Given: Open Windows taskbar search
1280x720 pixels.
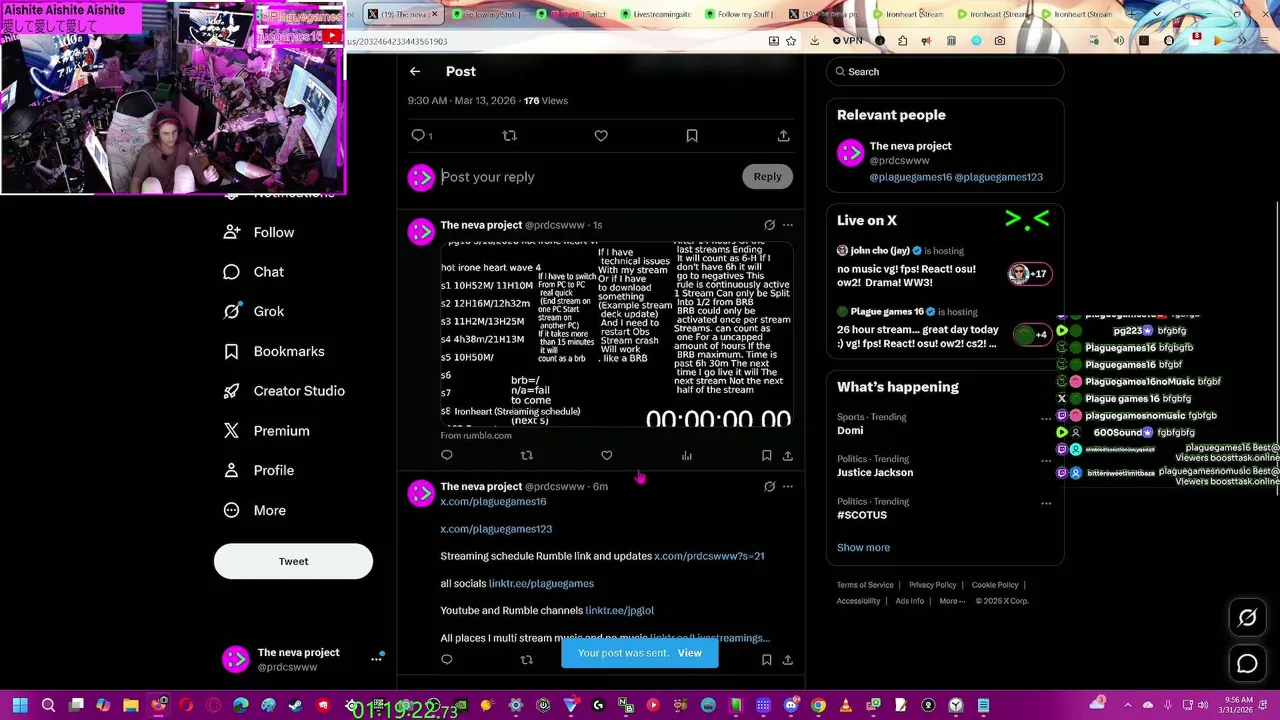Looking at the screenshot, I should coord(48,706).
